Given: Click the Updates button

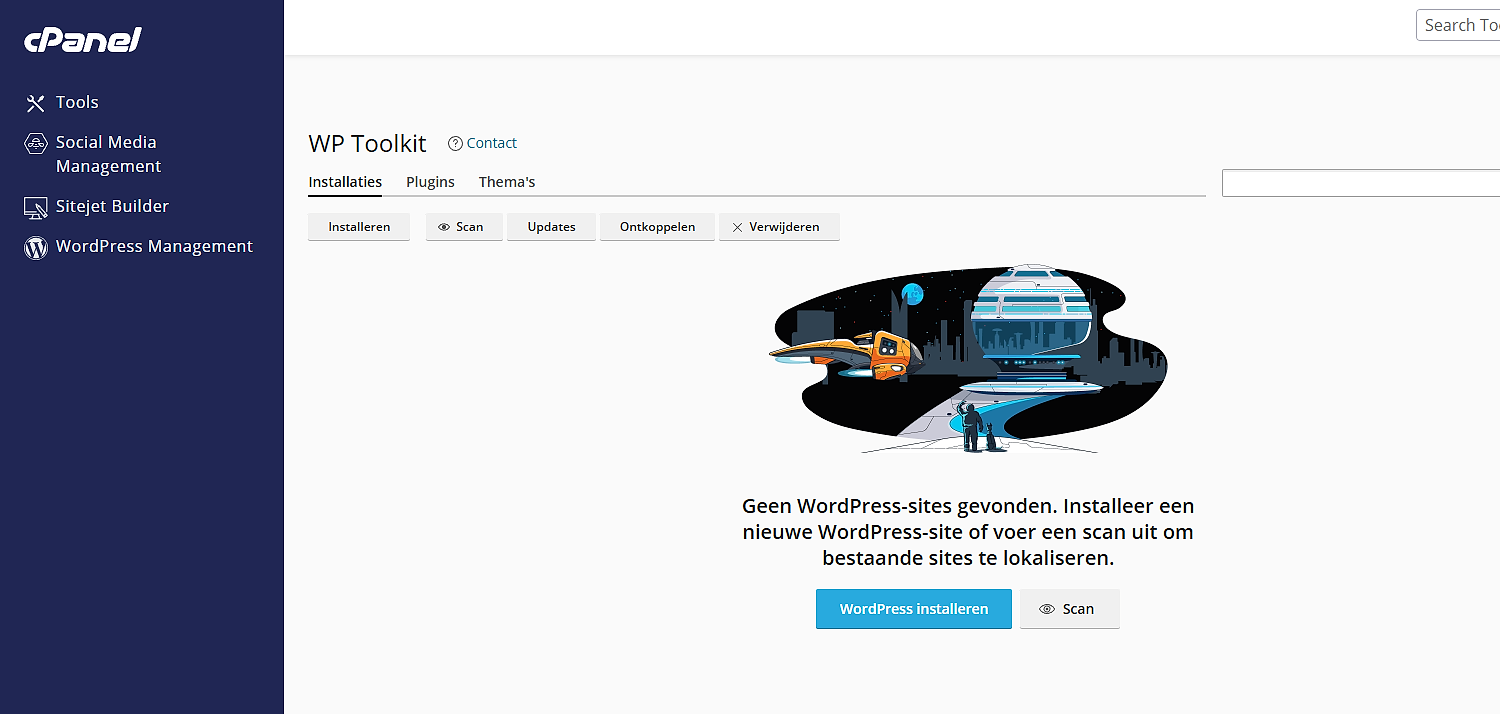Looking at the screenshot, I should point(551,227).
